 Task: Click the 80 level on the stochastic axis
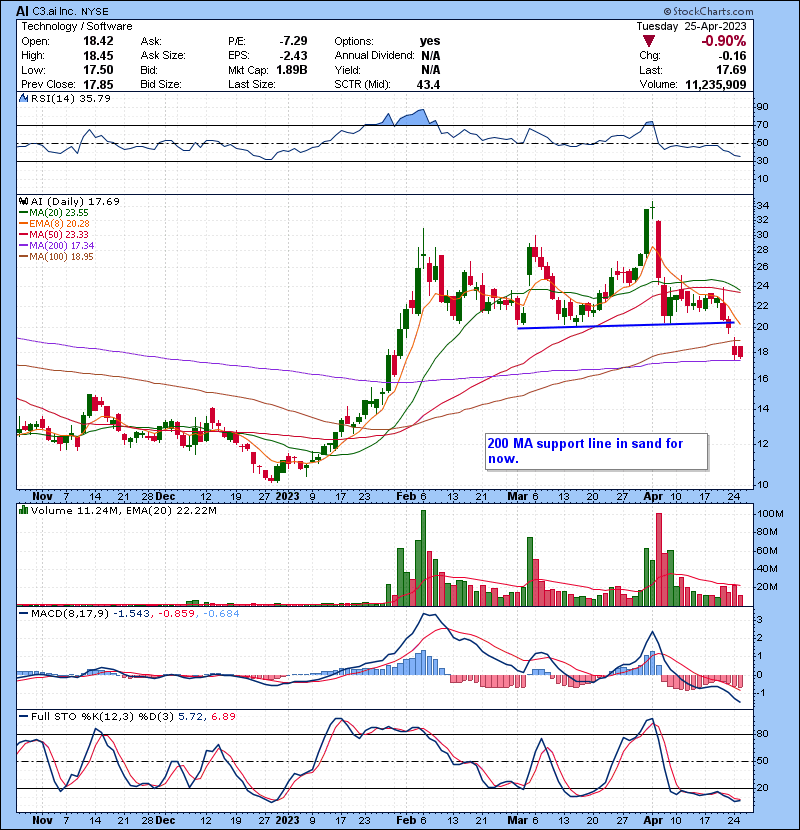tap(762, 734)
